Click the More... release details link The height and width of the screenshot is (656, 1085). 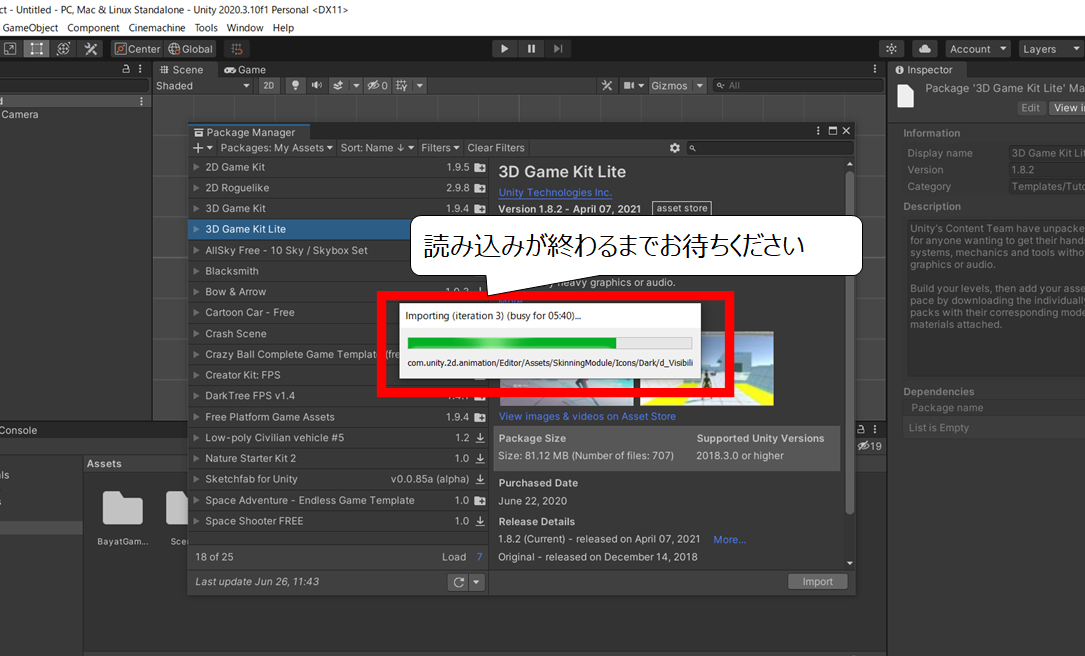(x=729, y=540)
